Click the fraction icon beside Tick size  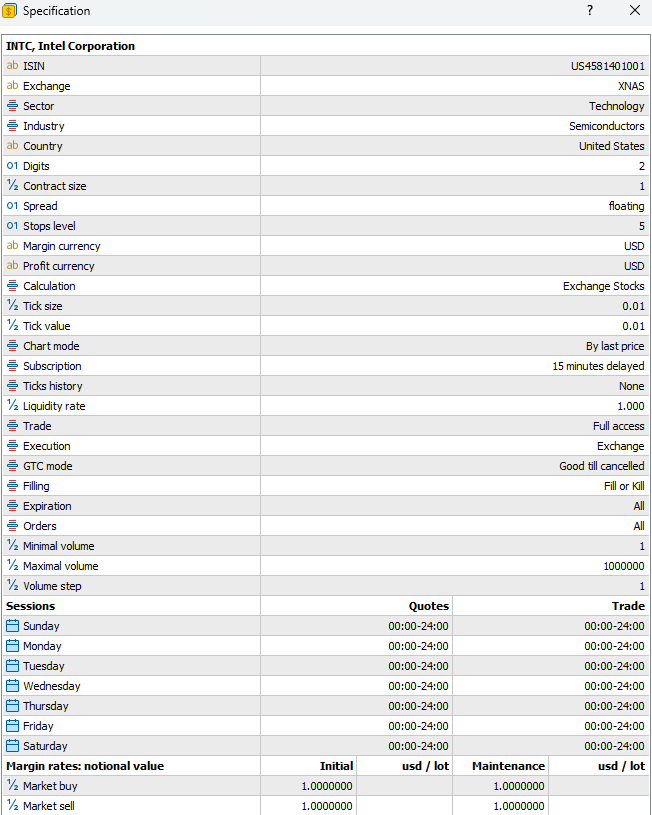(x=12, y=306)
